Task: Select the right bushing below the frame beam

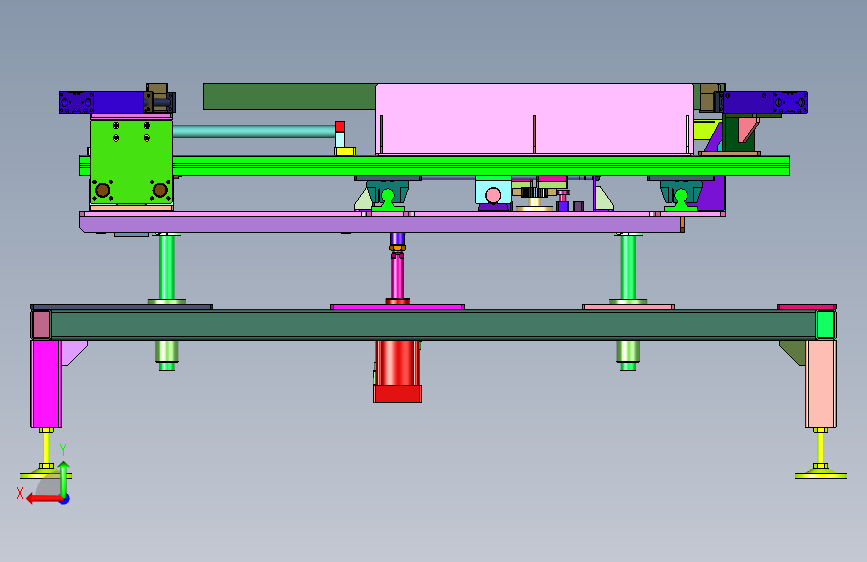Action: point(628,352)
